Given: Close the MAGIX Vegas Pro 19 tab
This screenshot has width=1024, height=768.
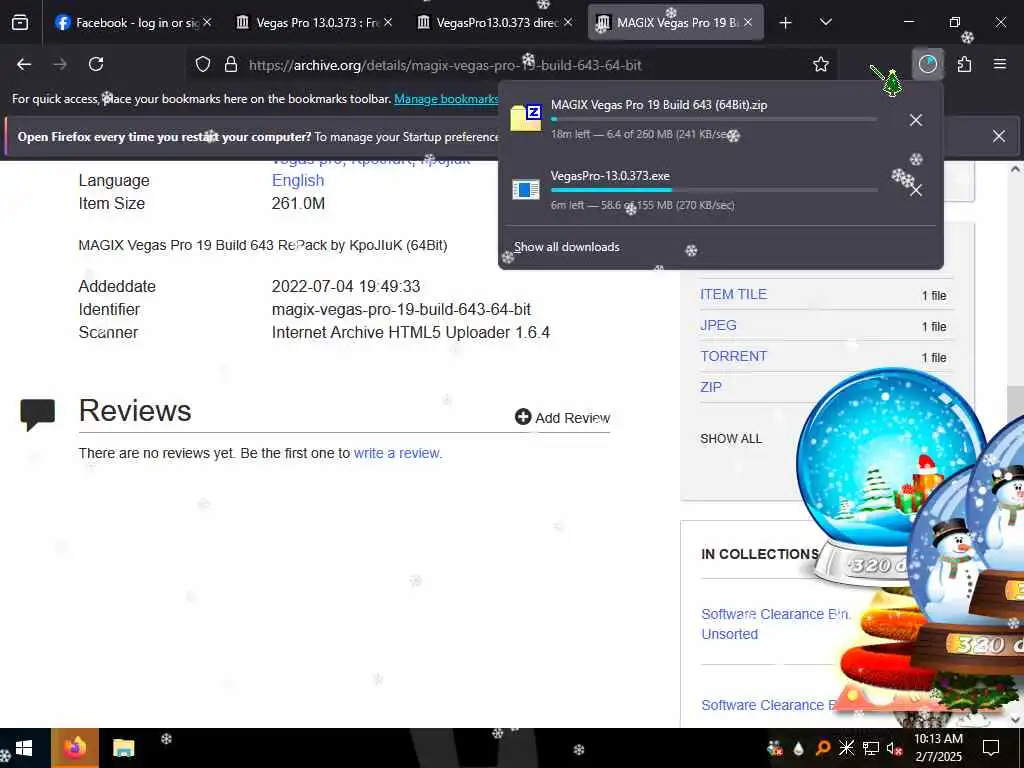Looking at the screenshot, I should pyautogui.click(x=748, y=22).
